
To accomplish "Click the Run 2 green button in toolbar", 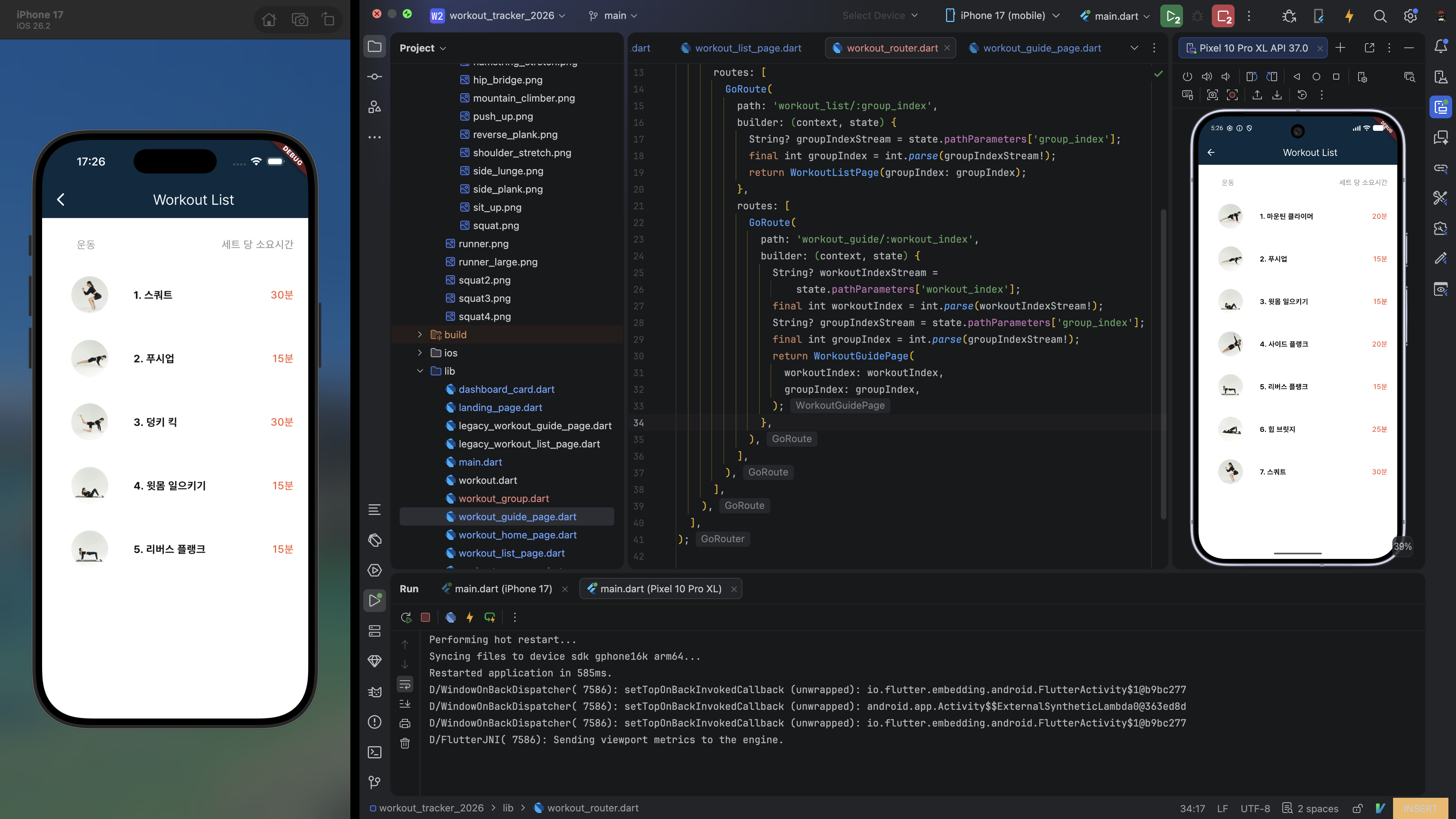I will (x=1172, y=16).
